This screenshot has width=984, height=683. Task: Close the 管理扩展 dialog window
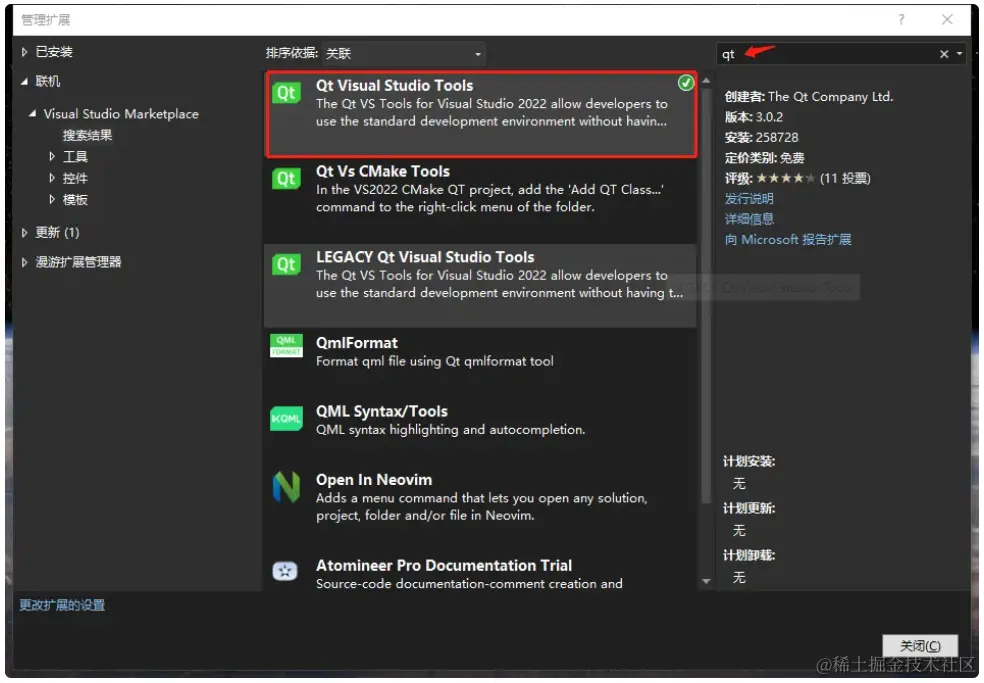pyautogui.click(x=947, y=19)
